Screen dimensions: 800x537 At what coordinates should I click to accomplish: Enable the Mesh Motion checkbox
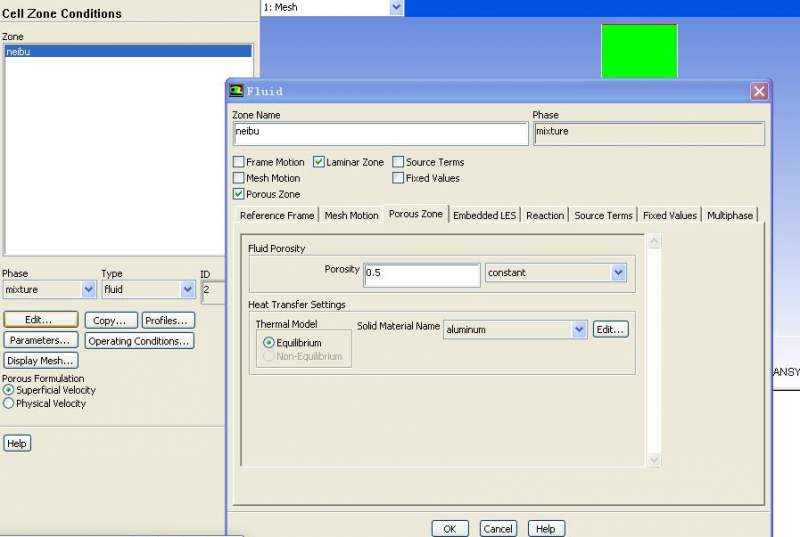coord(238,178)
